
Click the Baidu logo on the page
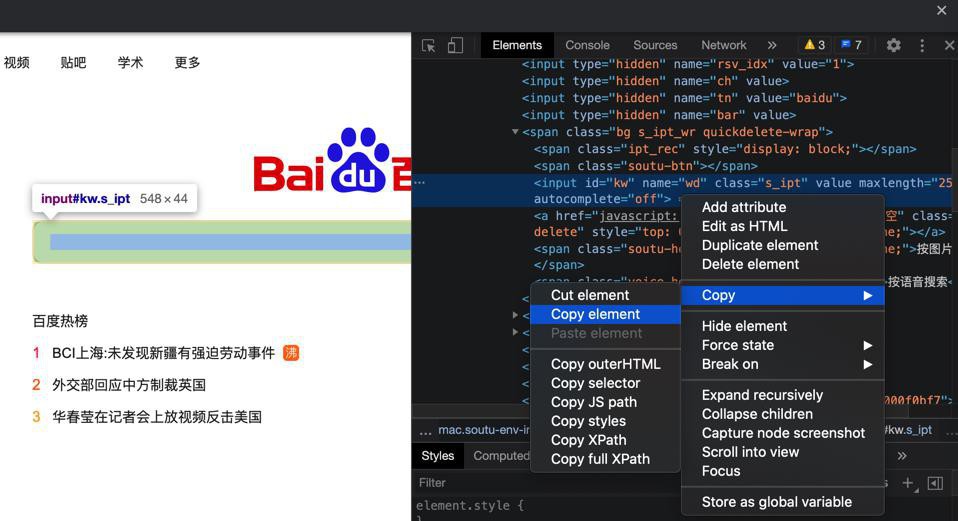pos(332,160)
